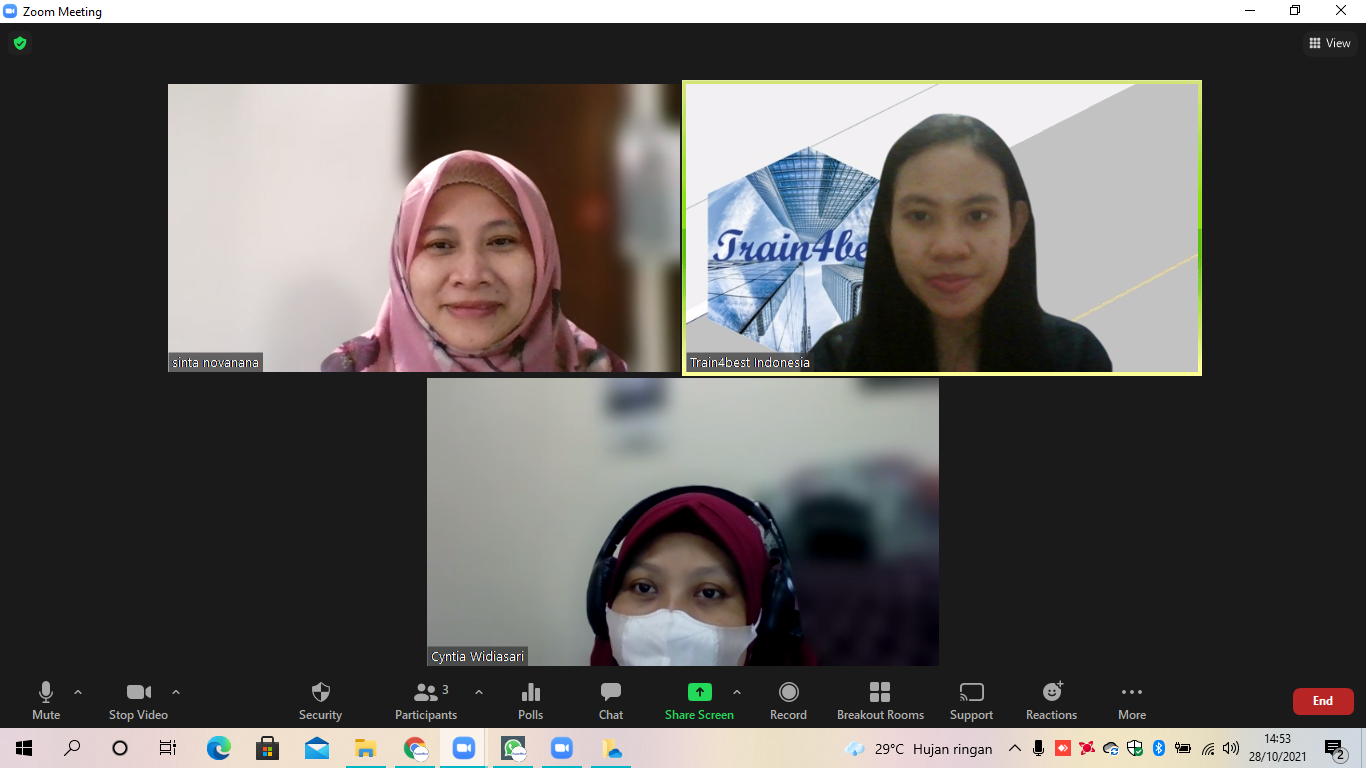
Task: Start recording the meeting
Action: click(788, 700)
